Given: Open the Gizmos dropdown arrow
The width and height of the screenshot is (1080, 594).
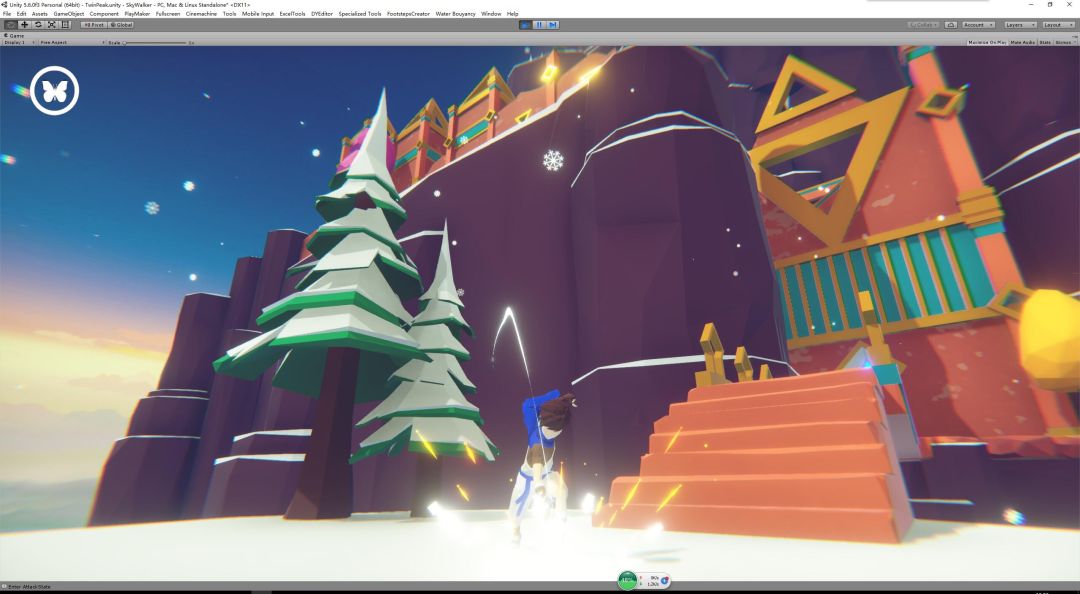Looking at the screenshot, I should point(1074,43).
